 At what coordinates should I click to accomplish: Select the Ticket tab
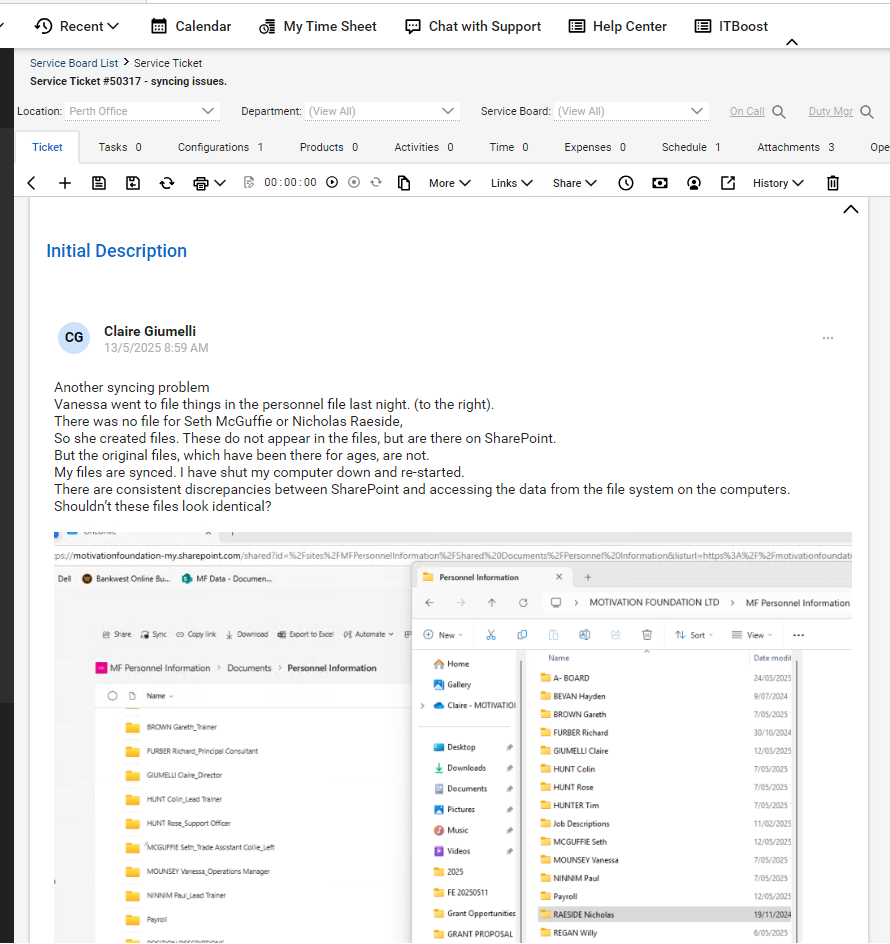pos(47,148)
